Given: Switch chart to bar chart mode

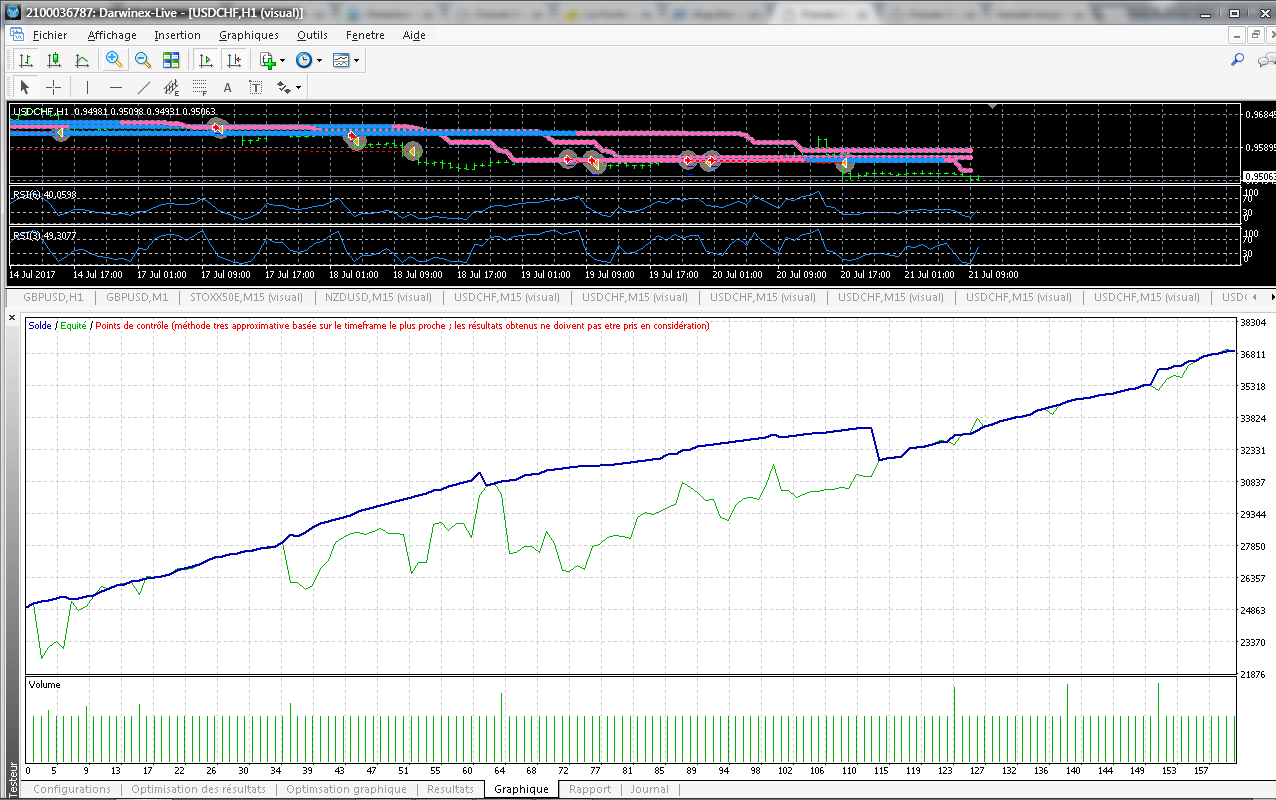Looking at the screenshot, I should (x=25, y=60).
